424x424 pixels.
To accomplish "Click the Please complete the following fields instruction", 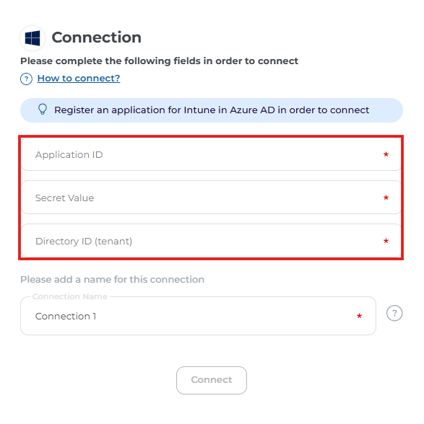I will [159, 61].
